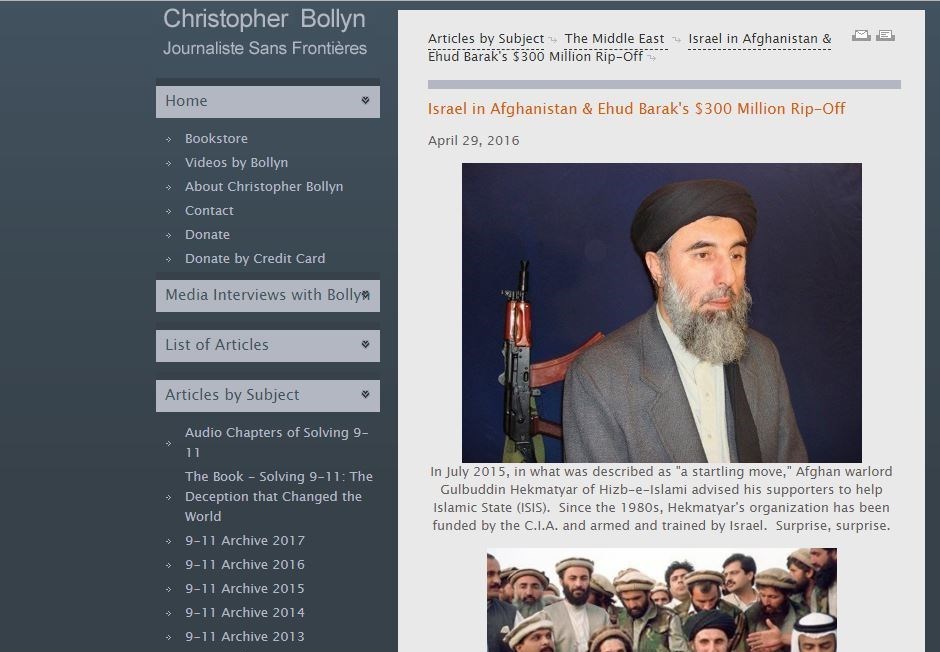Open 9-11 Archive 2017

click(x=245, y=541)
